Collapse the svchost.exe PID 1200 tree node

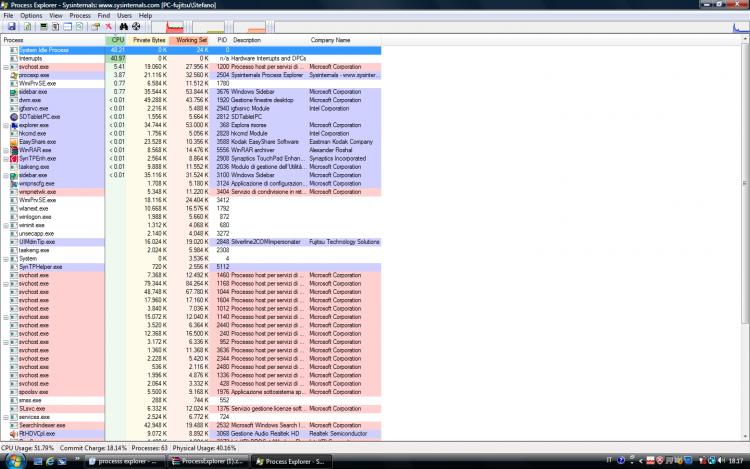point(6,67)
